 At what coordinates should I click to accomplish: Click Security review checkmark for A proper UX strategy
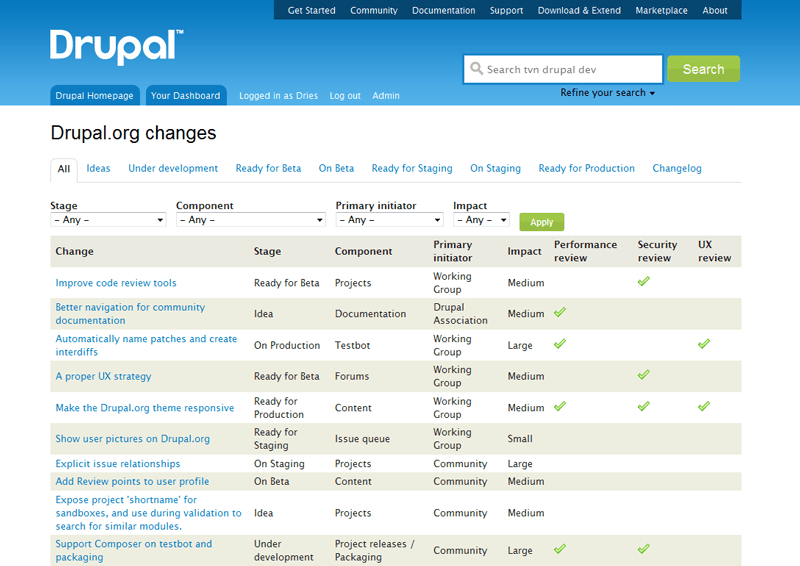pos(643,375)
